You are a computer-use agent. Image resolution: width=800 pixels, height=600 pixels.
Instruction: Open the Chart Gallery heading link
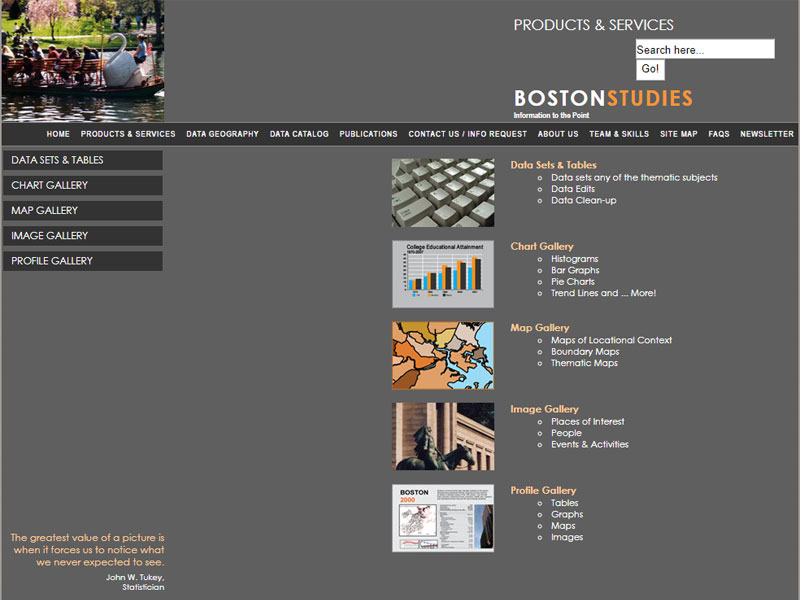click(x=542, y=246)
